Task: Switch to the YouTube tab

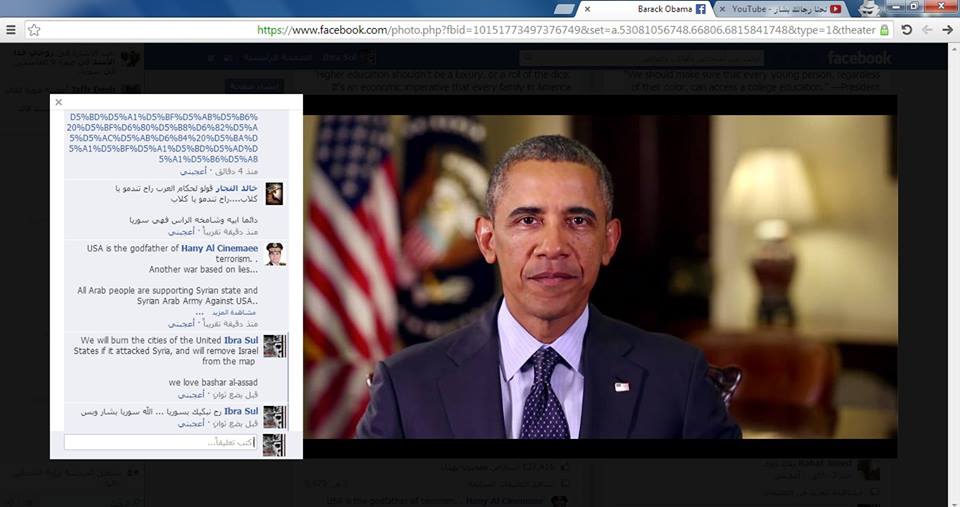Action: [780, 9]
